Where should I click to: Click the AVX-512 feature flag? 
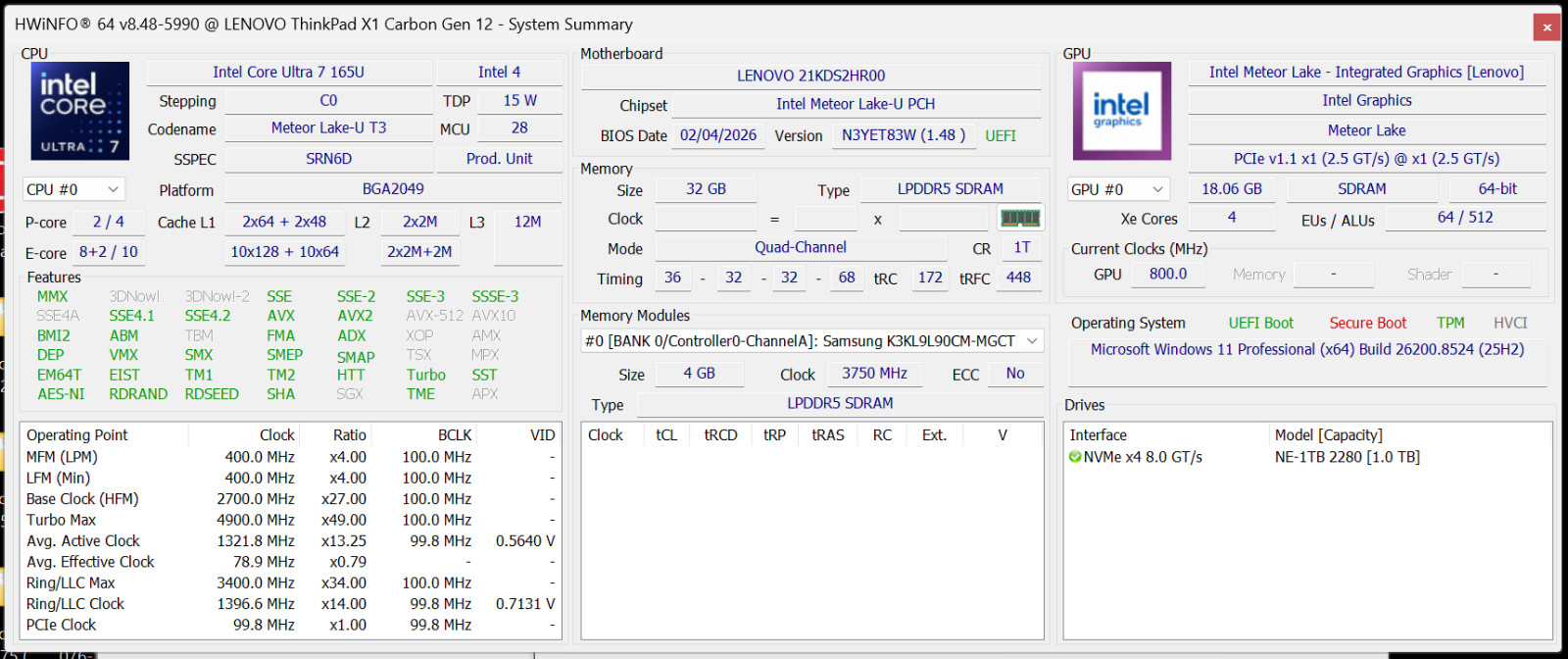click(435, 316)
